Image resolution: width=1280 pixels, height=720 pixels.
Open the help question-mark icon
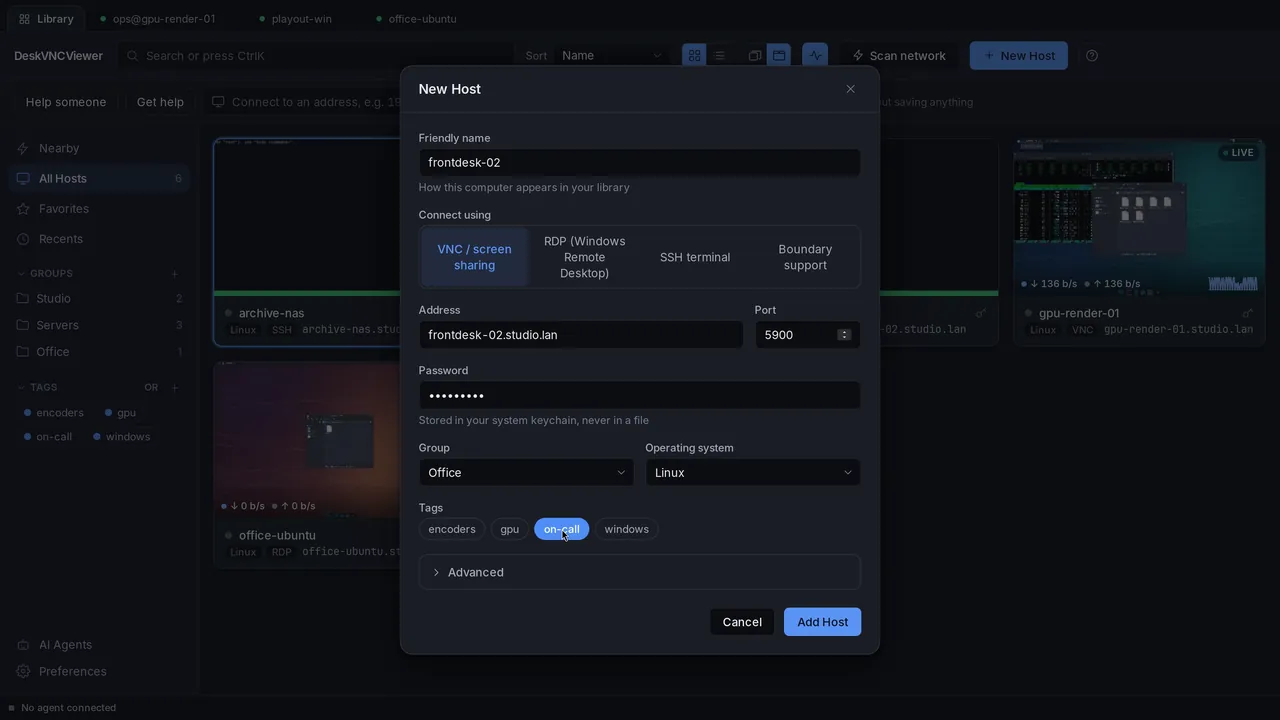[1092, 56]
